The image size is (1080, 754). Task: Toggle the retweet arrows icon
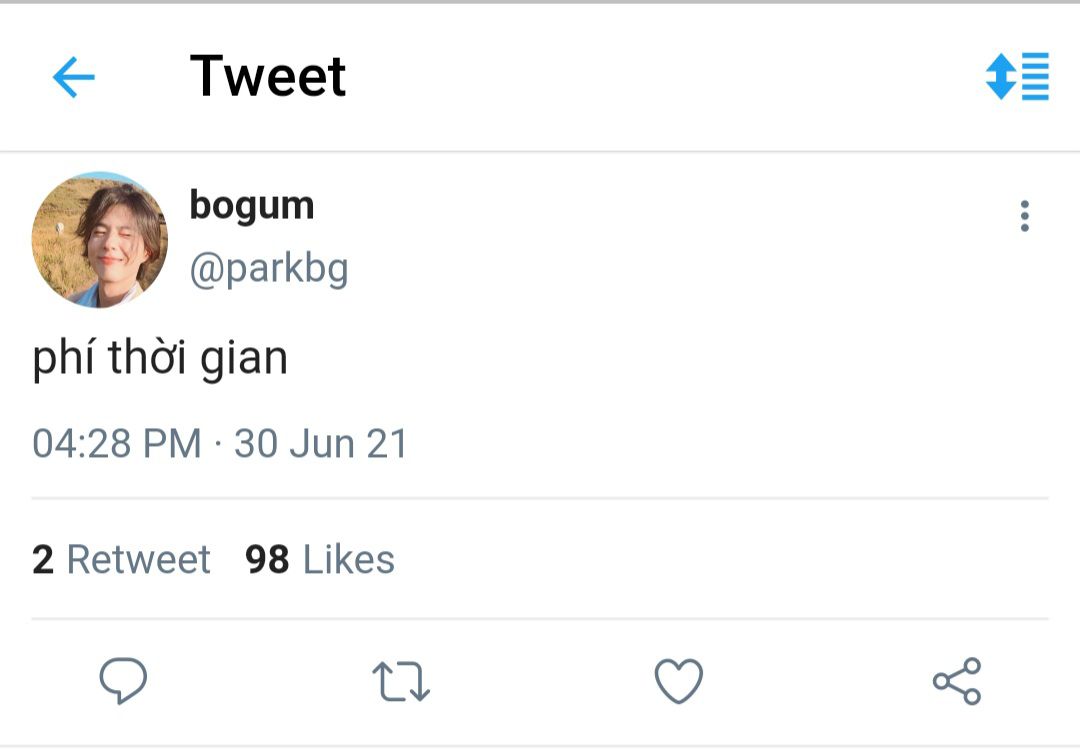tap(401, 681)
